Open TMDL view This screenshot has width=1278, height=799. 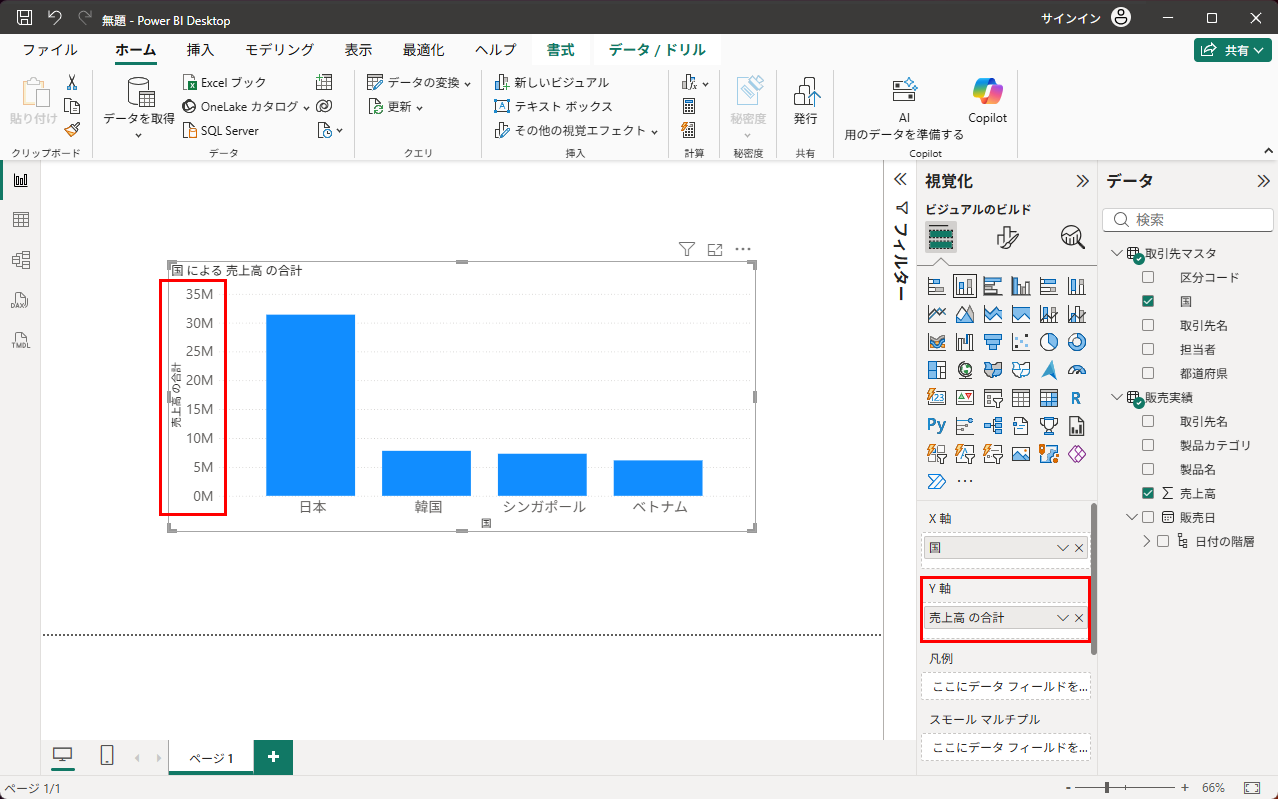click(x=20, y=340)
